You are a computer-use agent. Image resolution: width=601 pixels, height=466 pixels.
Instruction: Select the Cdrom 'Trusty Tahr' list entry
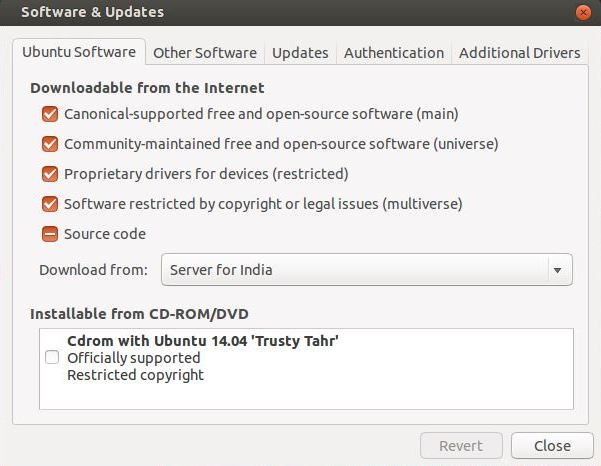tap(306, 358)
